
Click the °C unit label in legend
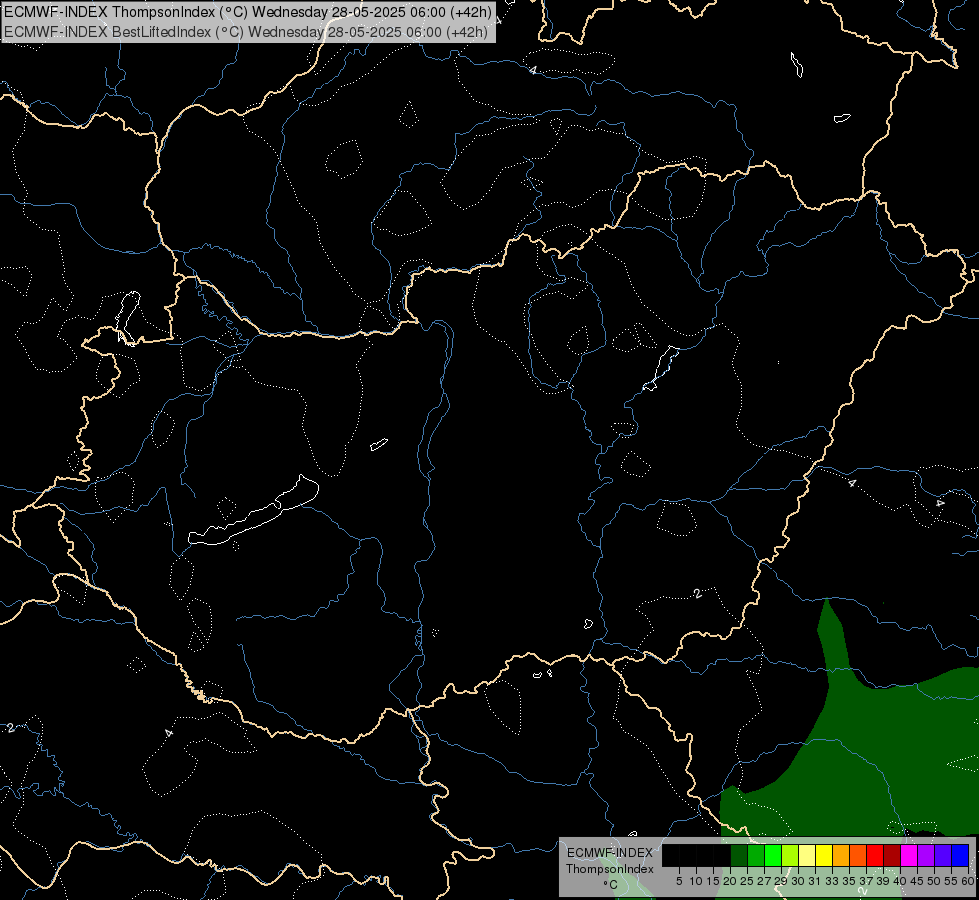[x=611, y=884]
